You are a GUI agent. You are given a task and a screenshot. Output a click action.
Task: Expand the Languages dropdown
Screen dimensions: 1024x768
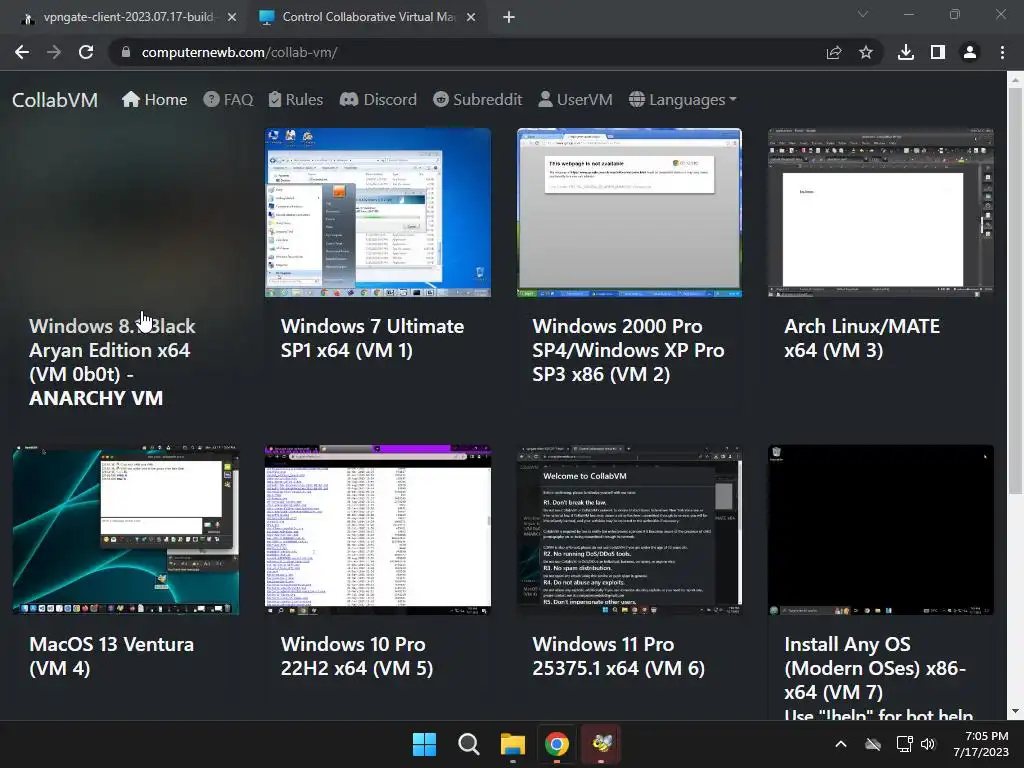pos(682,99)
